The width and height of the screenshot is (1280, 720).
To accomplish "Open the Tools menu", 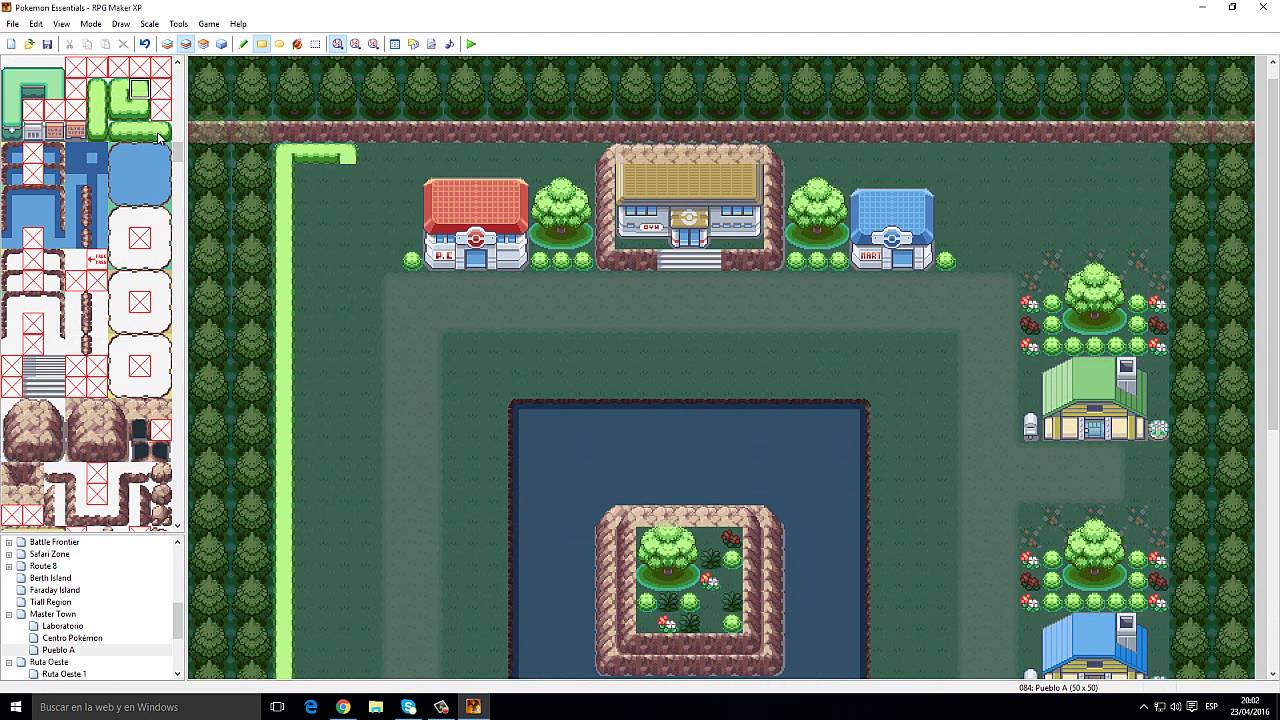I will [x=179, y=24].
